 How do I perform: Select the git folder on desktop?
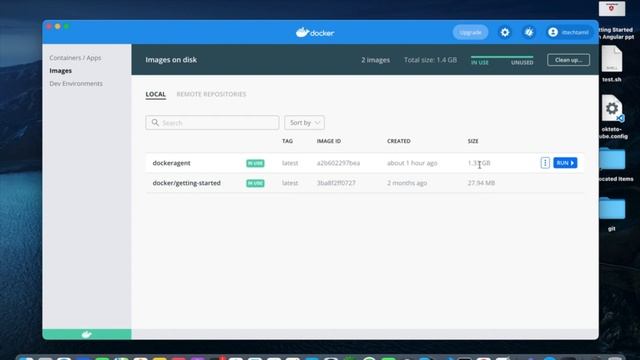(612, 214)
